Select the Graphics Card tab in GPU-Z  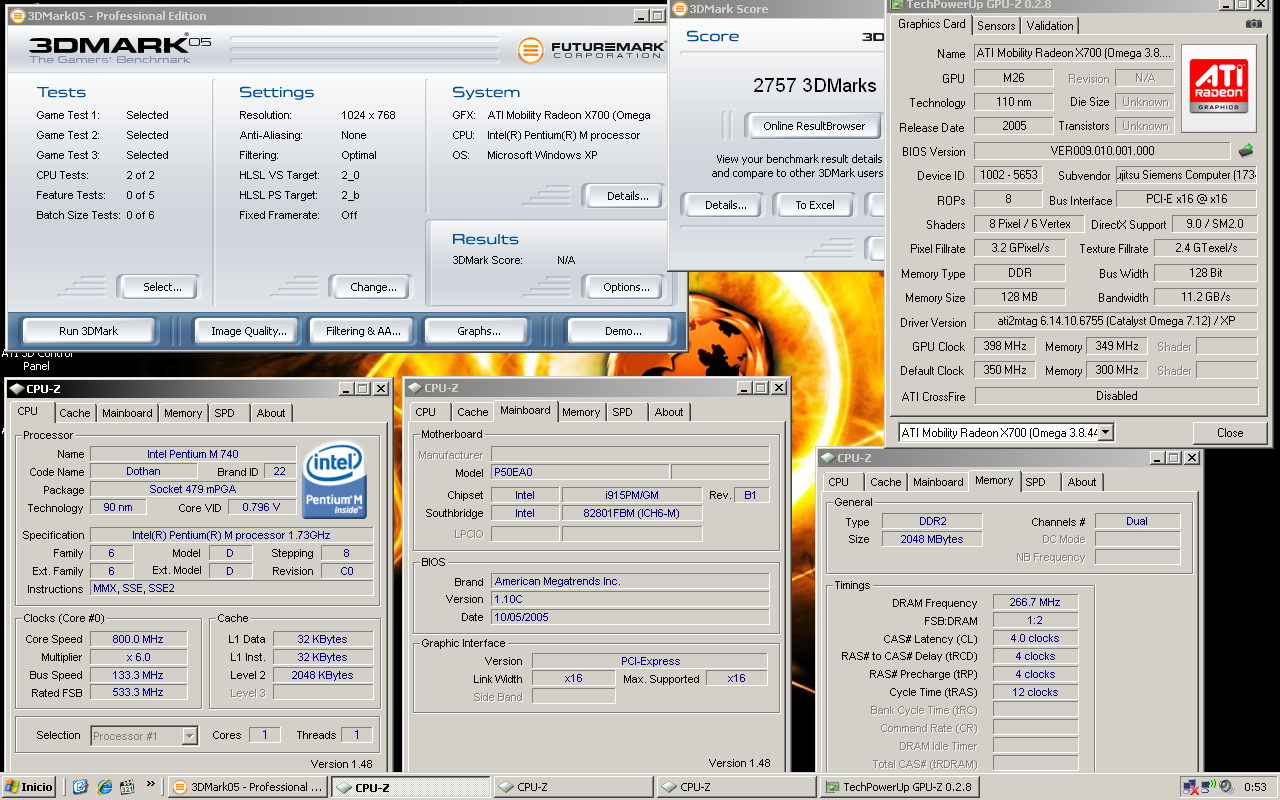931,24
